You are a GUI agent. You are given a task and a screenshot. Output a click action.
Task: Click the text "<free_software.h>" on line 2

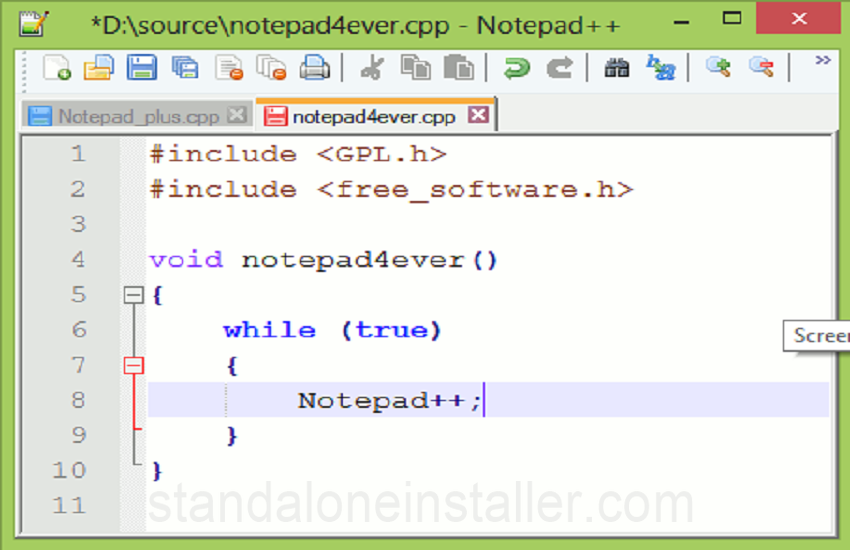pyautogui.click(x=475, y=190)
